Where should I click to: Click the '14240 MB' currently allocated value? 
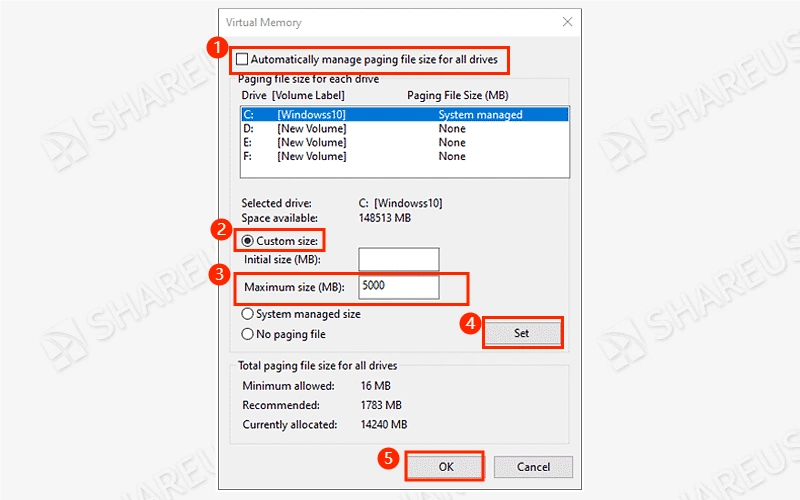pos(384,424)
